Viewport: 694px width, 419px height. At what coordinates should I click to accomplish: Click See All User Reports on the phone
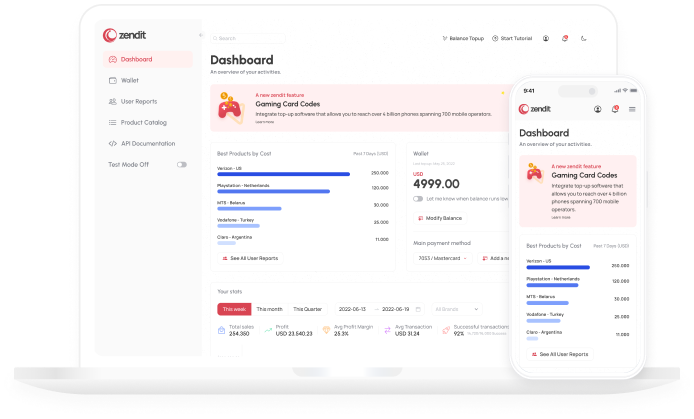click(x=560, y=354)
